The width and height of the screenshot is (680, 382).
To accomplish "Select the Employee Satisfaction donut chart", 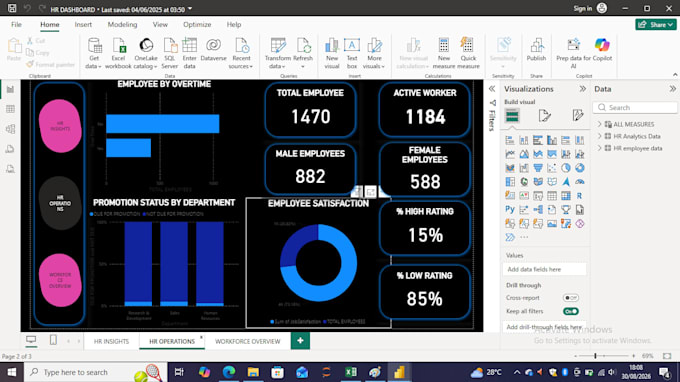I will pos(318,263).
